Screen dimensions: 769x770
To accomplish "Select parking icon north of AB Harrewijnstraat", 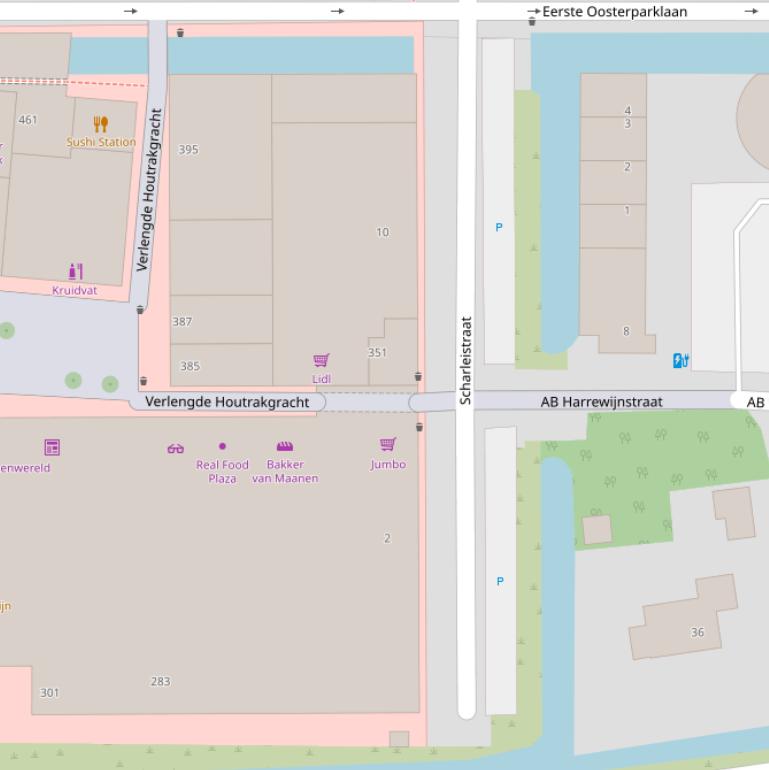I will (499, 228).
